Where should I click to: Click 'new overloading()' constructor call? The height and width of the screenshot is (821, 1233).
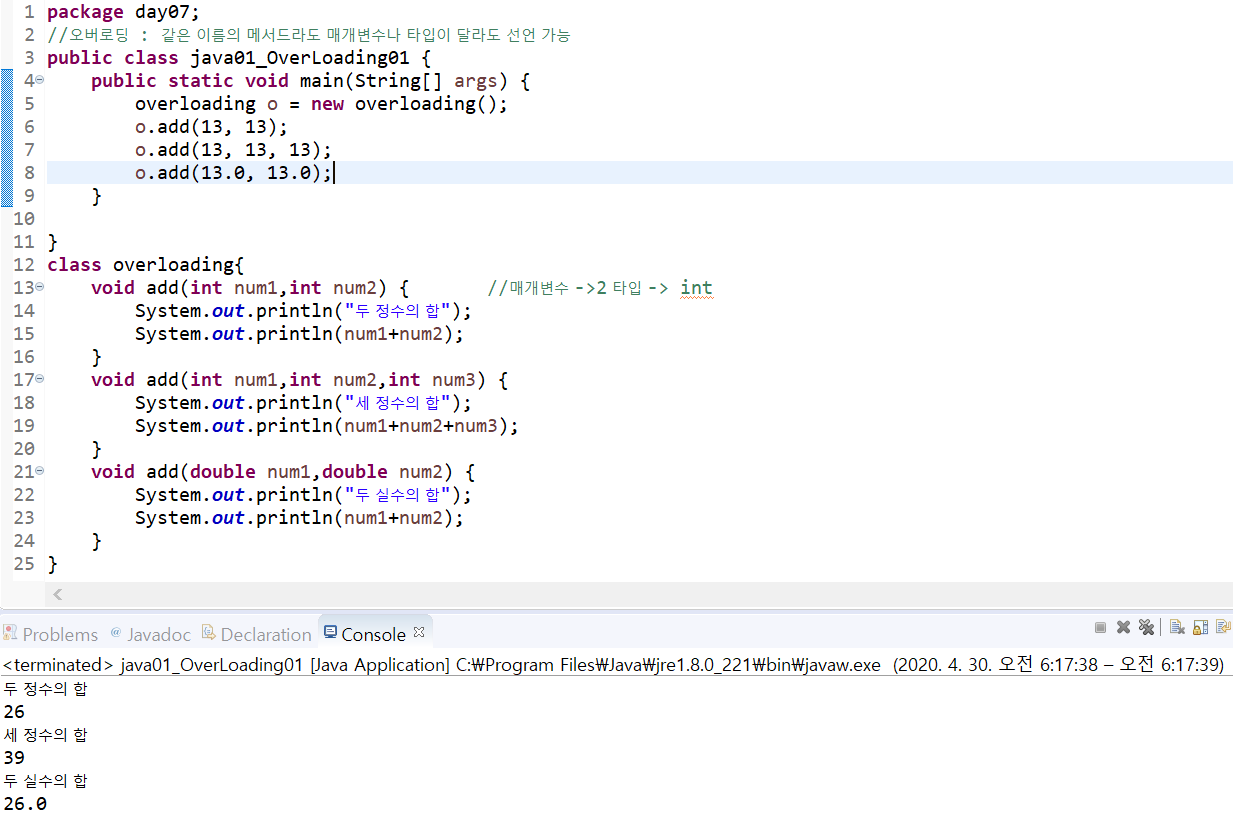(408, 103)
